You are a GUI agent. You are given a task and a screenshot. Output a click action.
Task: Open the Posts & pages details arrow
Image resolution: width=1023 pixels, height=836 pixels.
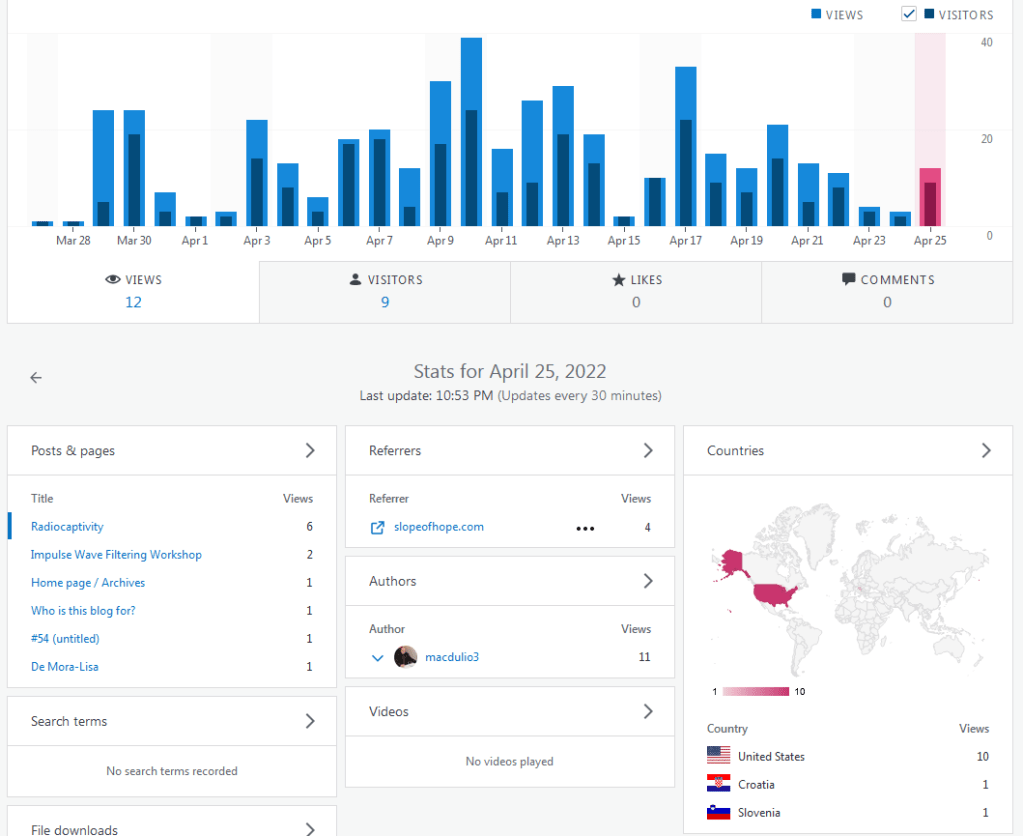pos(310,451)
